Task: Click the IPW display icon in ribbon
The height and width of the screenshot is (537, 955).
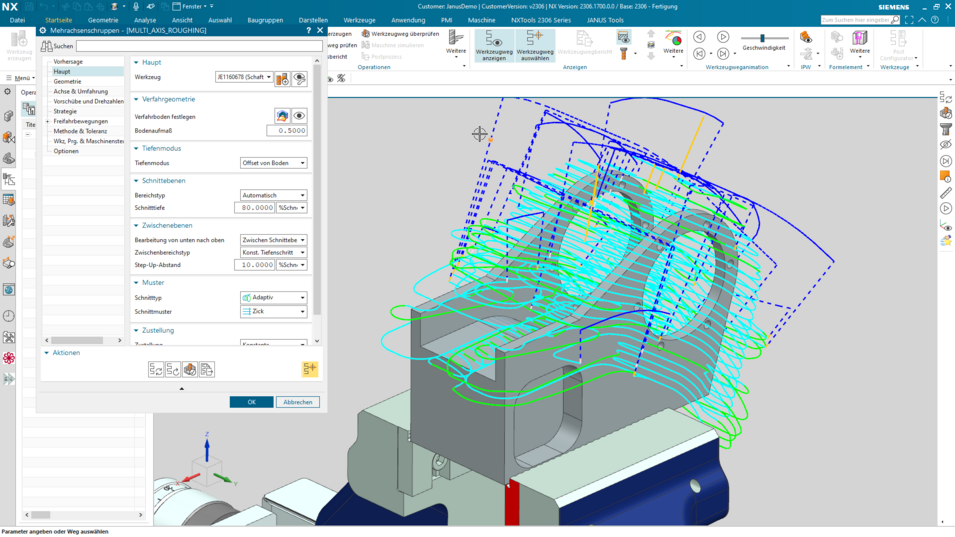Action: pyautogui.click(x=806, y=38)
